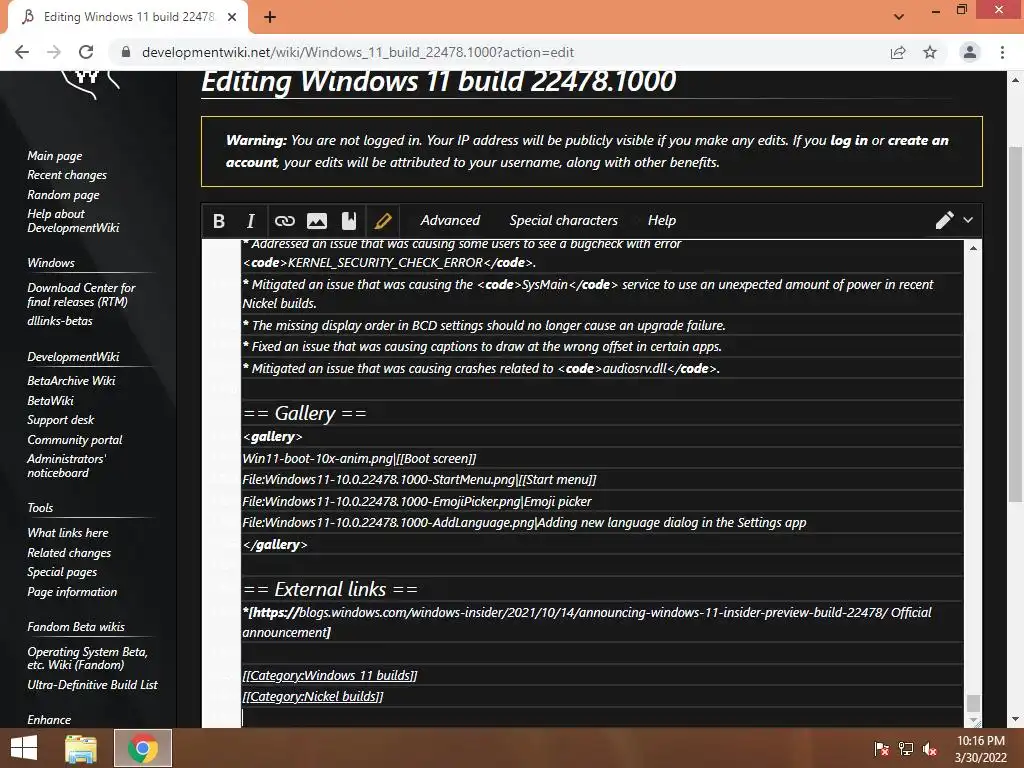Click the edit box scroll up arrow
The image size is (1024, 768).
(x=973, y=248)
